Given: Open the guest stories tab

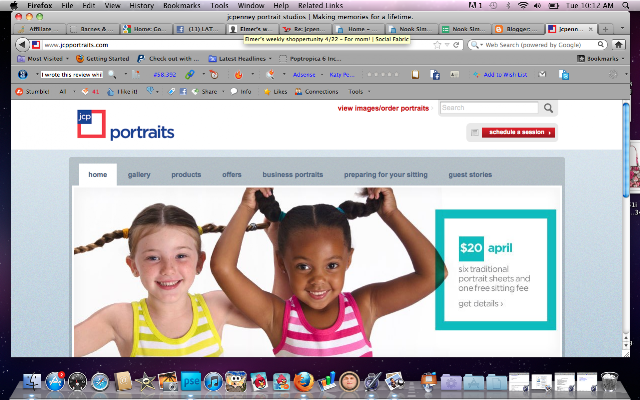Looking at the screenshot, I should coord(470,175).
